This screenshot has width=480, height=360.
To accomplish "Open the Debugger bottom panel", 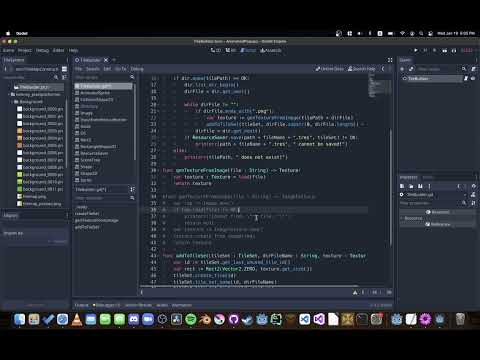I will (x=106, y=305).
